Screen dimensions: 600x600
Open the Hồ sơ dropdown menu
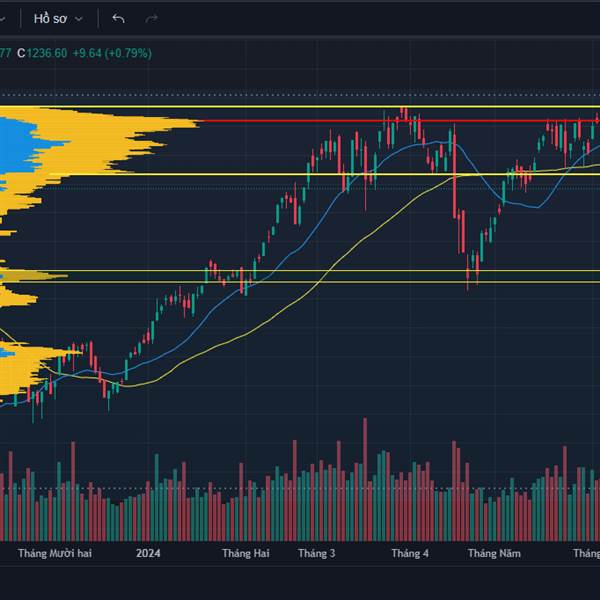(x=58, y=18)
